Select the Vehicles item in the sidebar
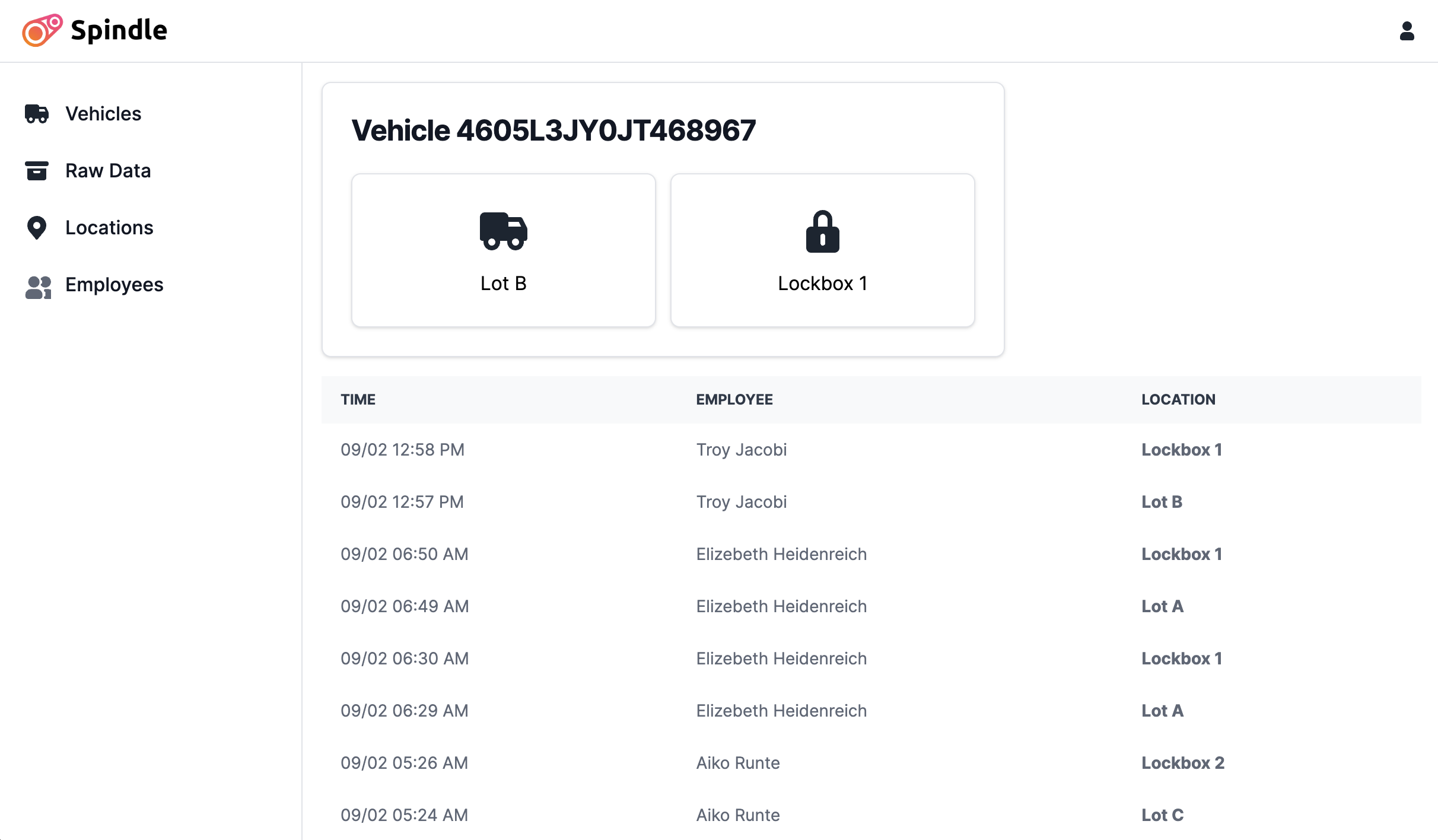Image resolution: width=1438 pixels, height=840 pixels. (103, 113)
